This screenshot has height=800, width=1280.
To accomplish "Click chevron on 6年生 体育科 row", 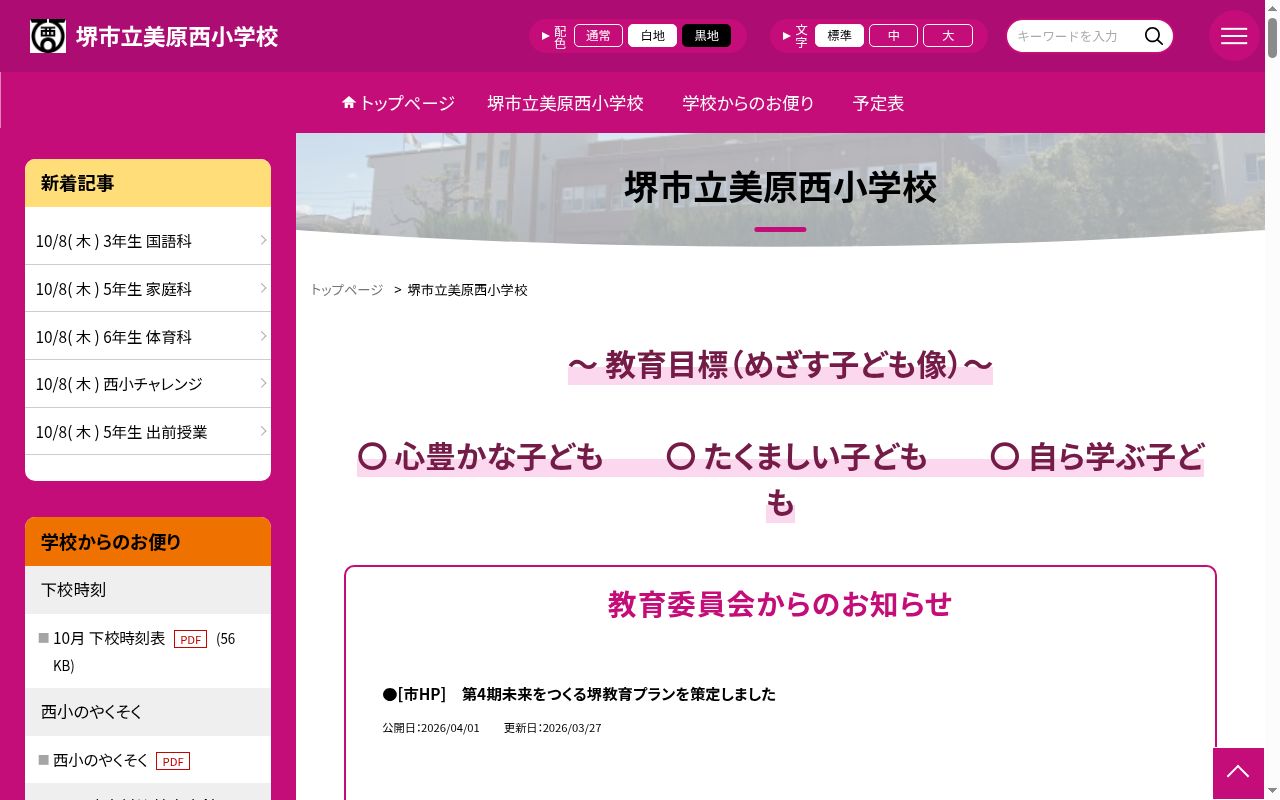I will tap(263, 336).
